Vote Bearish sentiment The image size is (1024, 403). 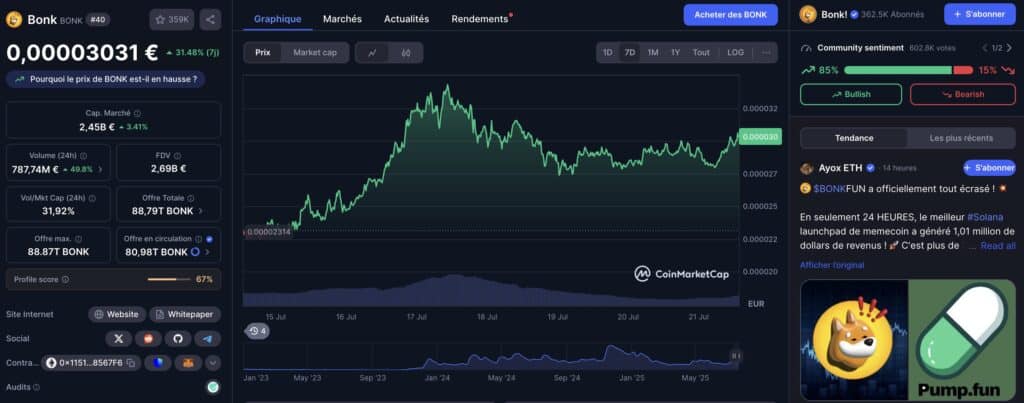963,94
